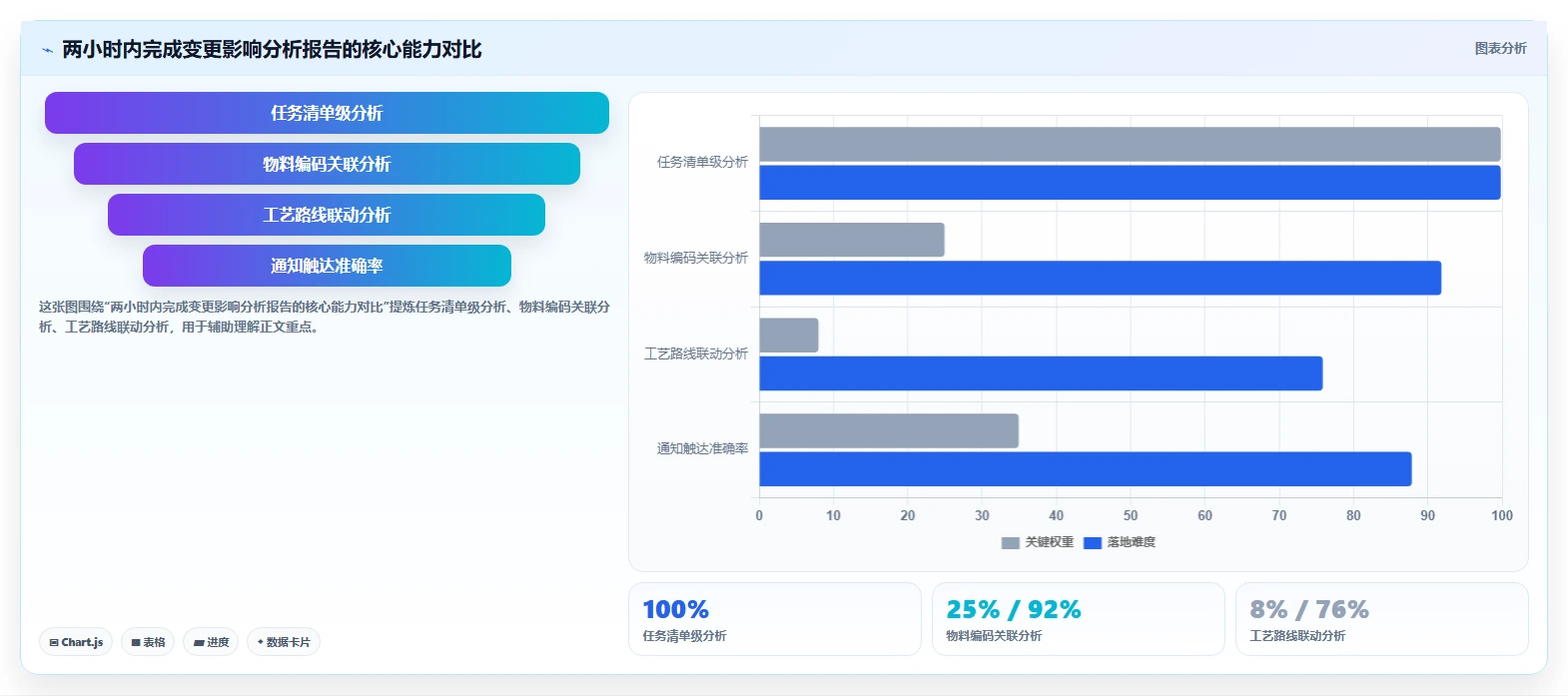The height and width of the screenshot is (696, 1568).
Task: Click y-axis label 通知触达准确率
Action: pyautogui.click(x=702, y=449)
